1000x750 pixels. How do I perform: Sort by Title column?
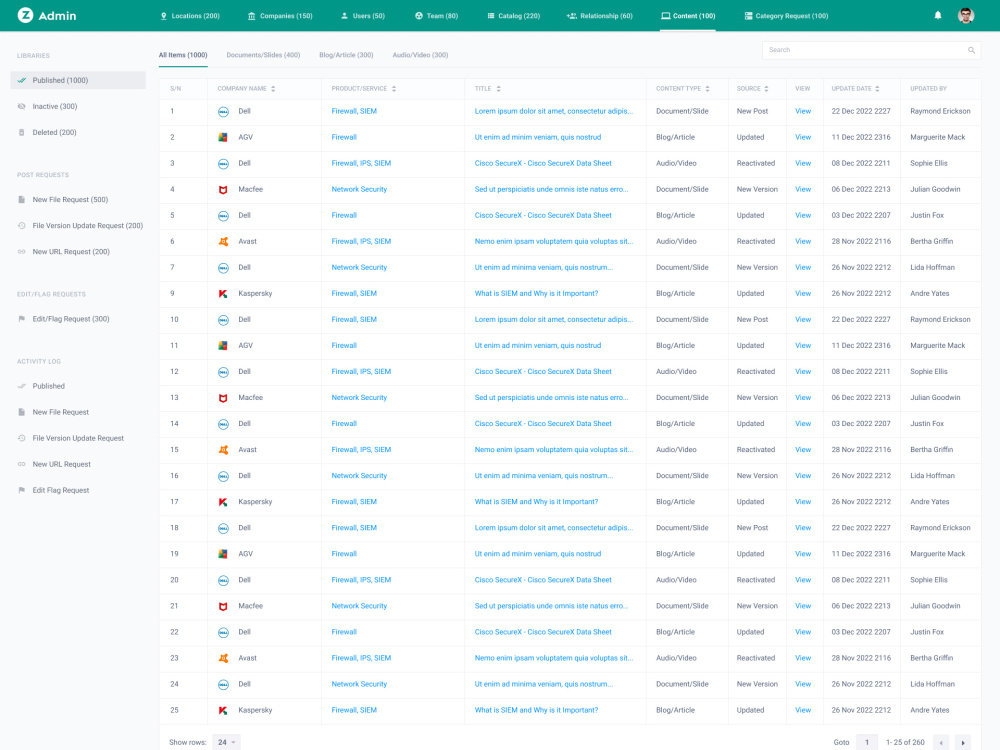tap(498, 89)
